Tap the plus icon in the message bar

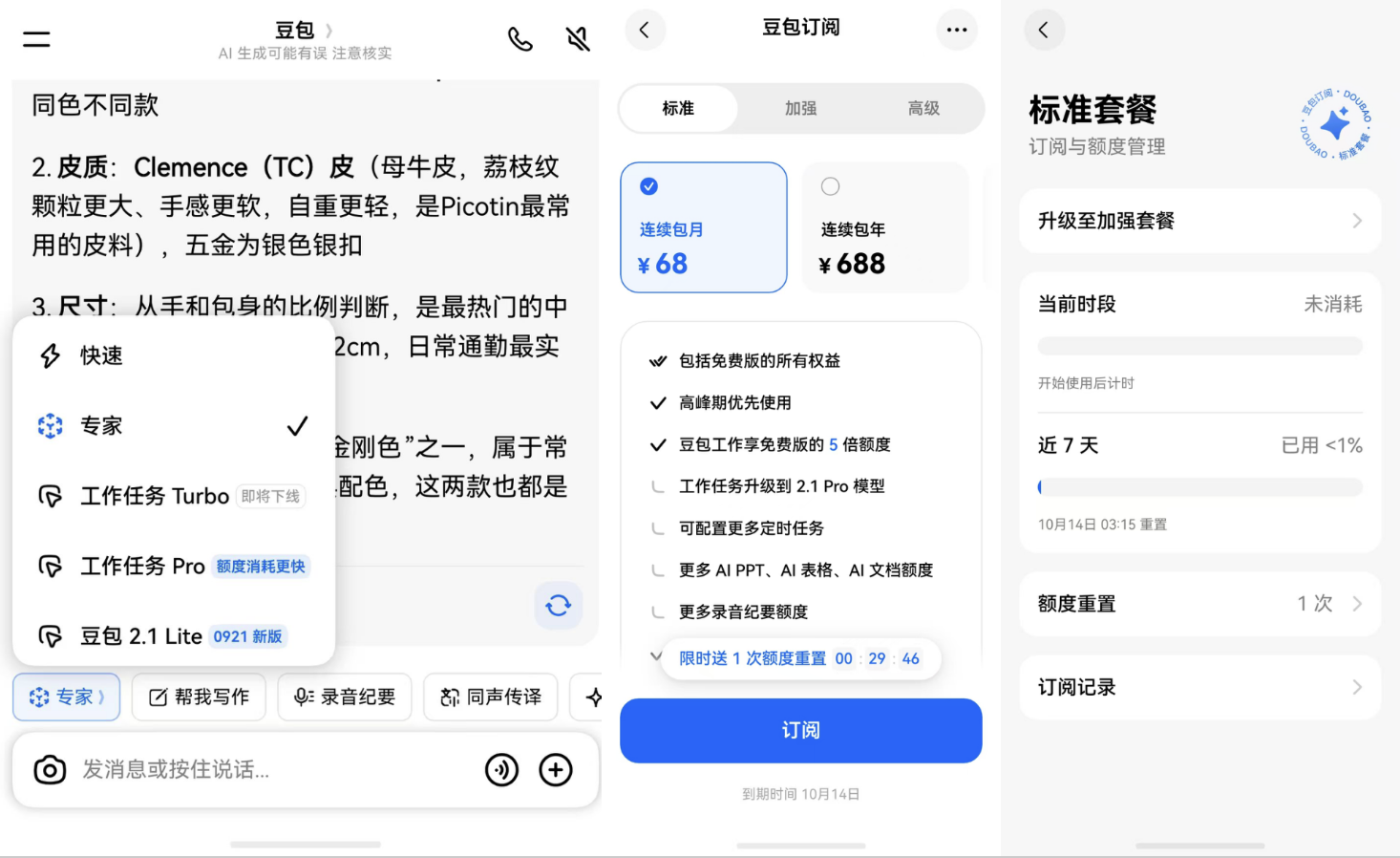pos(556,769)
